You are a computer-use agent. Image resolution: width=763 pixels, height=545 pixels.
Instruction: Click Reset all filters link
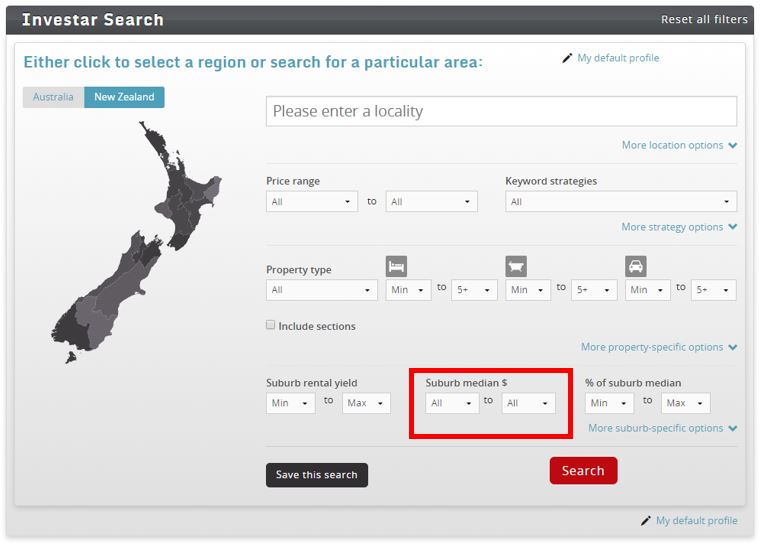704,19
